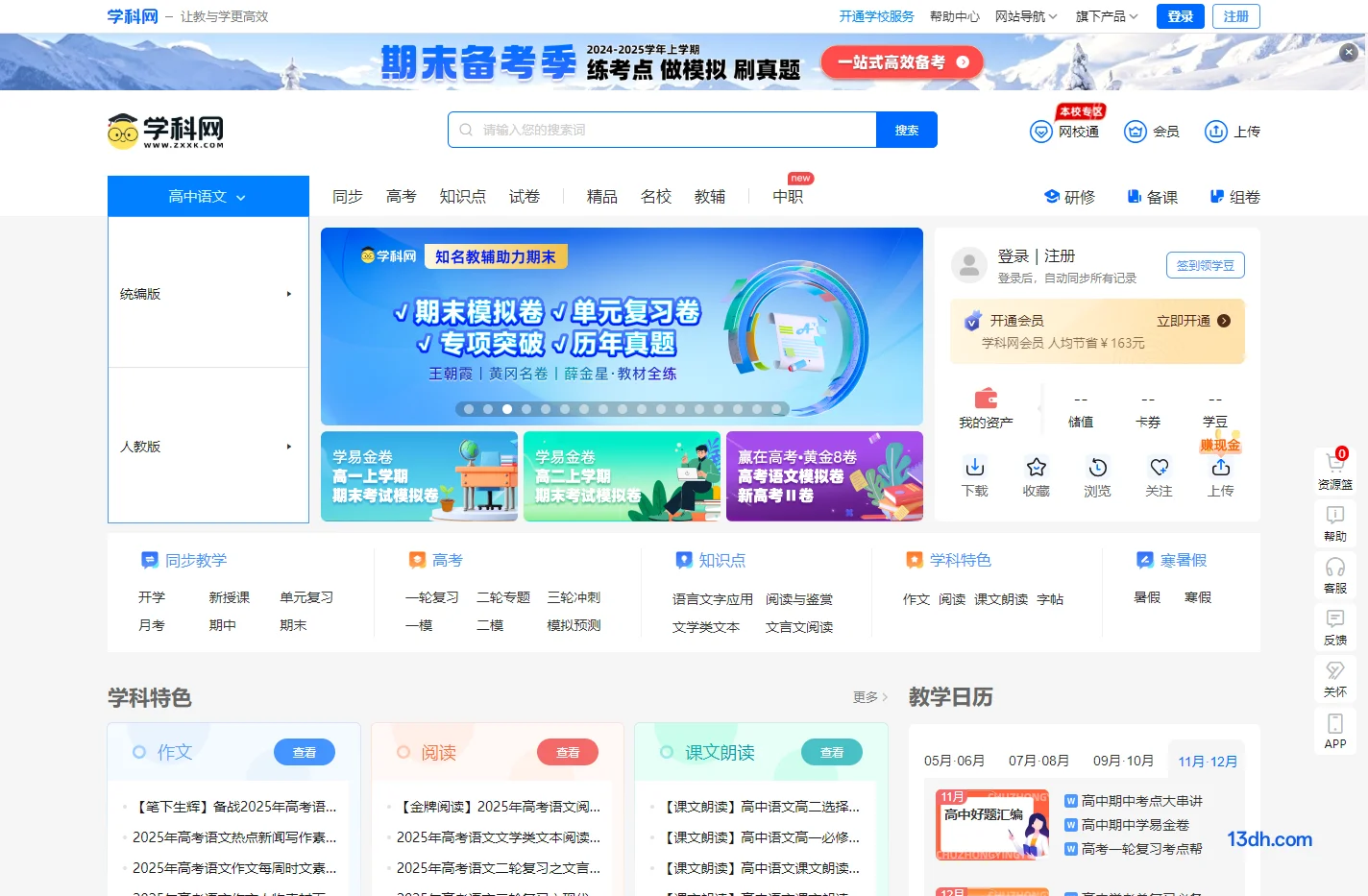The height and width of the screenshot is (896, 1368).
Task: Open 旗下产品 dropdown in top bar
Action: [1107, 16]
